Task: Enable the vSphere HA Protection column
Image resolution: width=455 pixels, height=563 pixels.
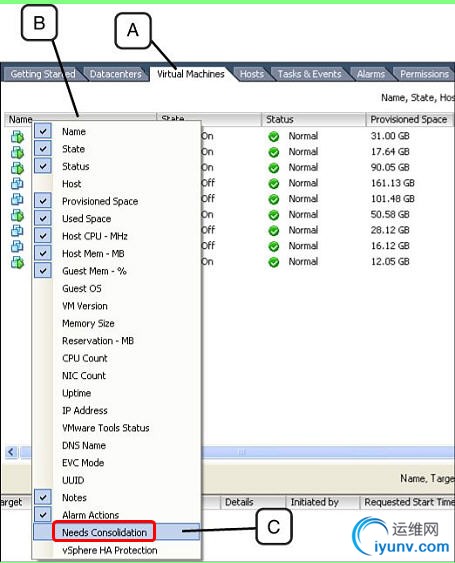Action: point(117,550)
